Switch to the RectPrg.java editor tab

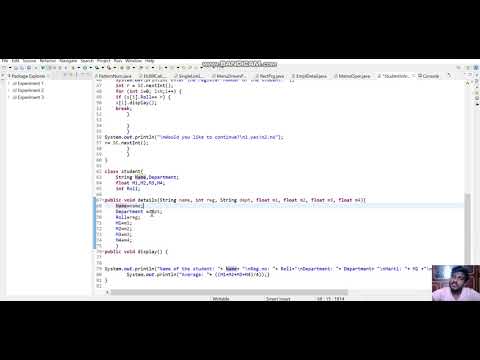tap(270, 76)
